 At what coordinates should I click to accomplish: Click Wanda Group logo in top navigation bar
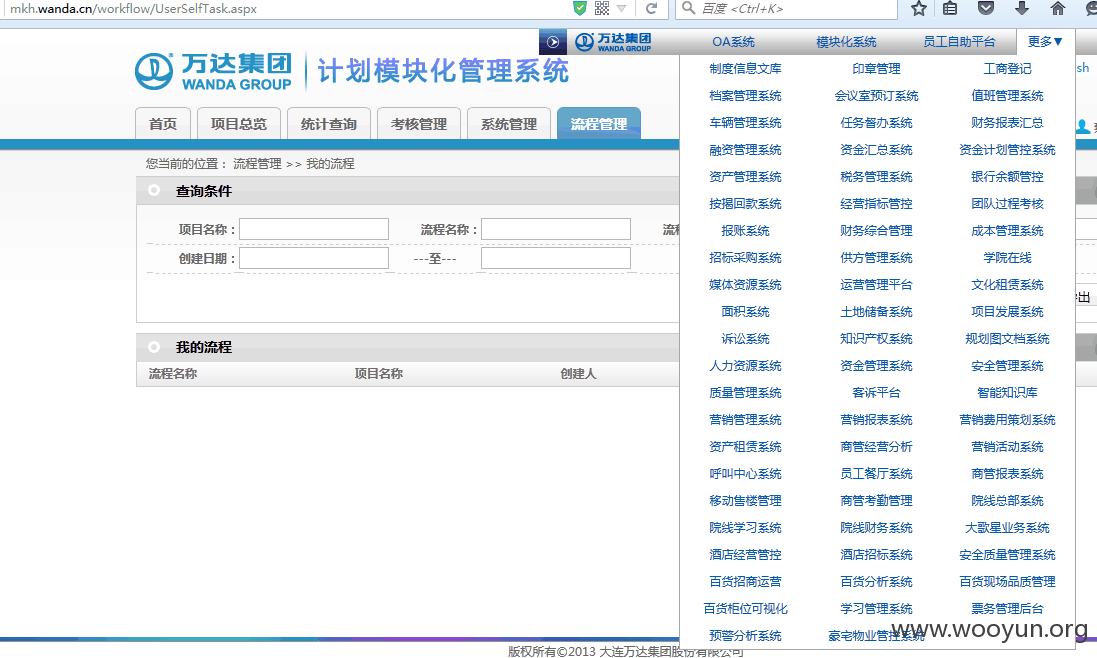613,42
